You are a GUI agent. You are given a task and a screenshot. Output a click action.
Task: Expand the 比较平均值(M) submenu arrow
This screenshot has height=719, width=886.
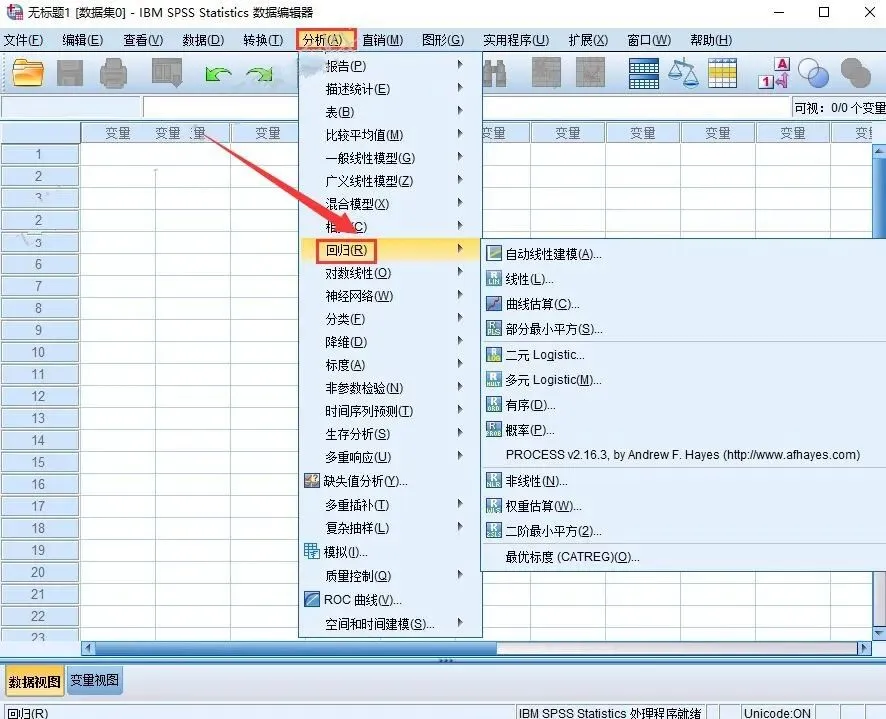(x=460, y=134)
